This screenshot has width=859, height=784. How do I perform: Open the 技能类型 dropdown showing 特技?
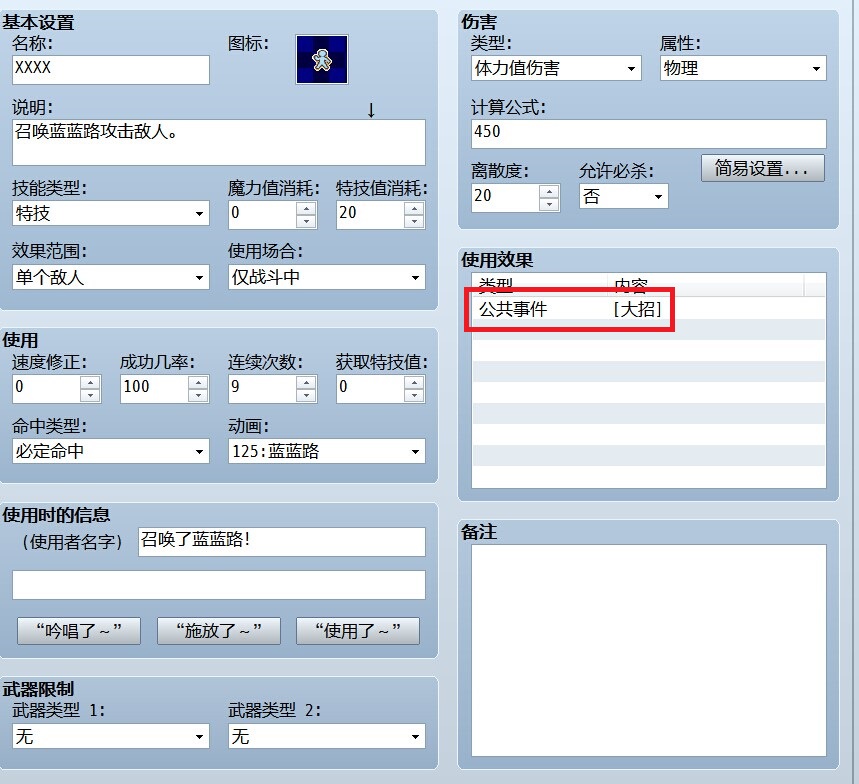[111, 213]
